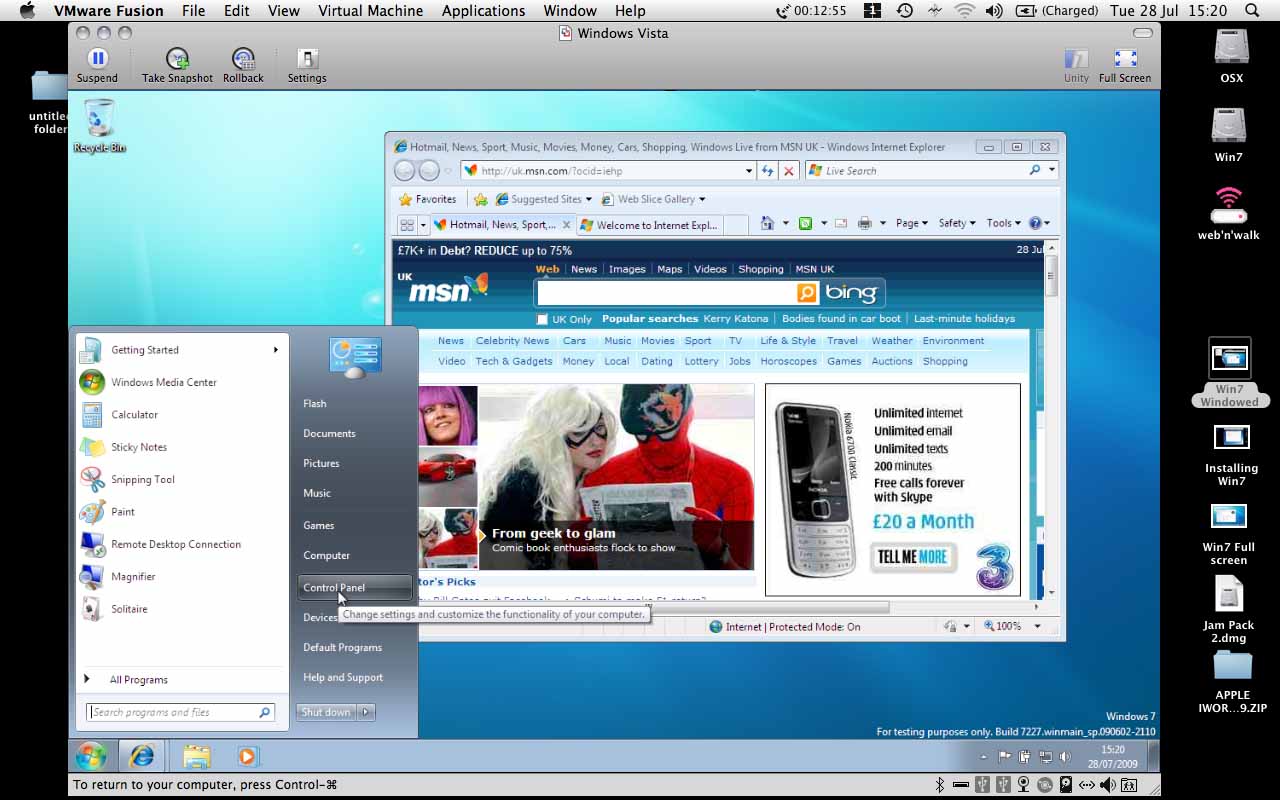
Task: Click the Take Snapshot icon
Action: [177, 59]
